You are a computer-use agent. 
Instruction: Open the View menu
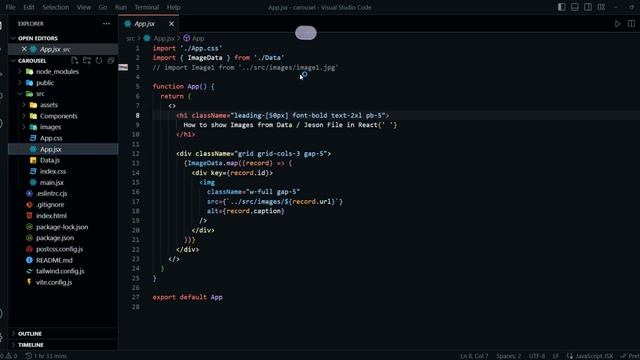coord(84,7)
